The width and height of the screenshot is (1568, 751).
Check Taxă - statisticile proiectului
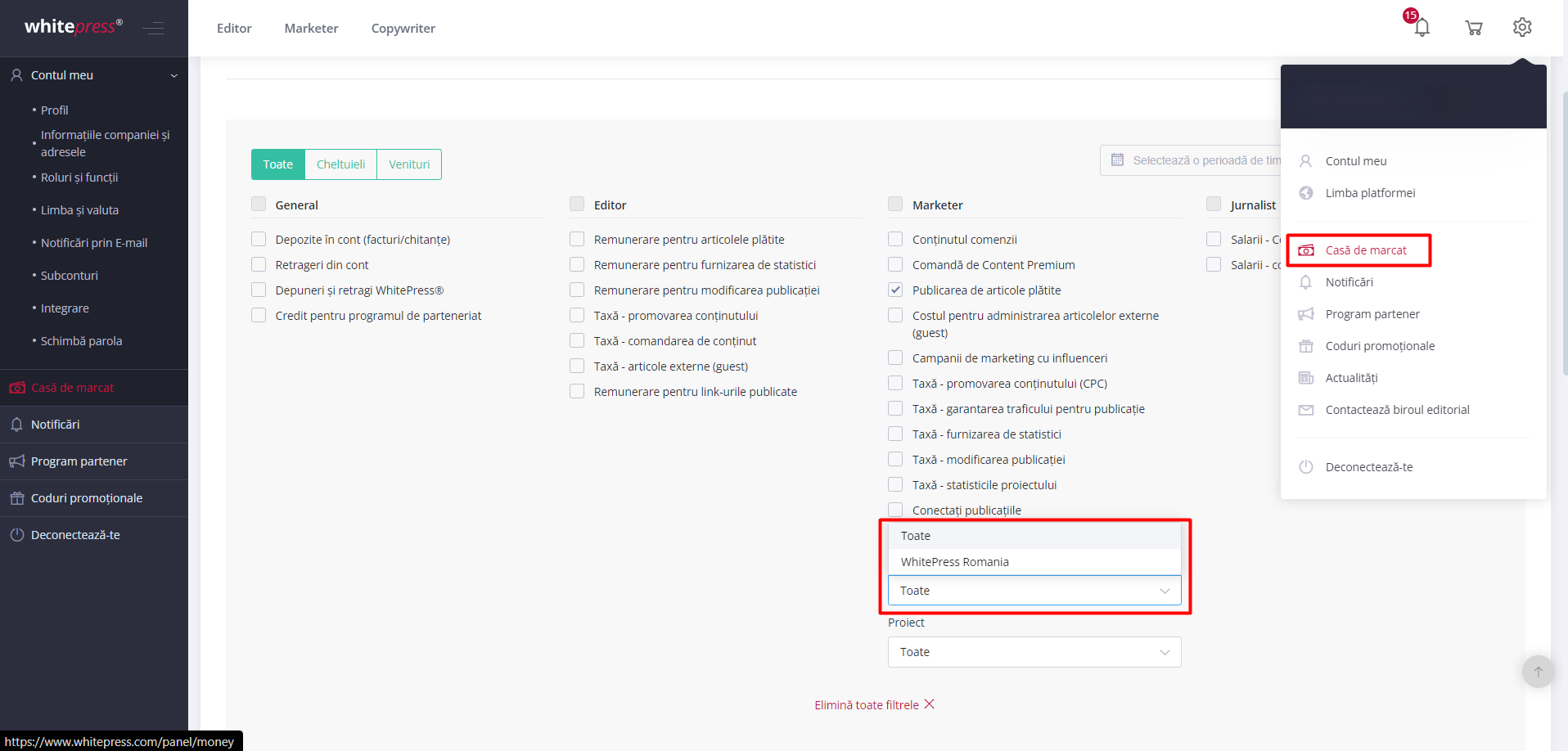(x=895, y=484)
